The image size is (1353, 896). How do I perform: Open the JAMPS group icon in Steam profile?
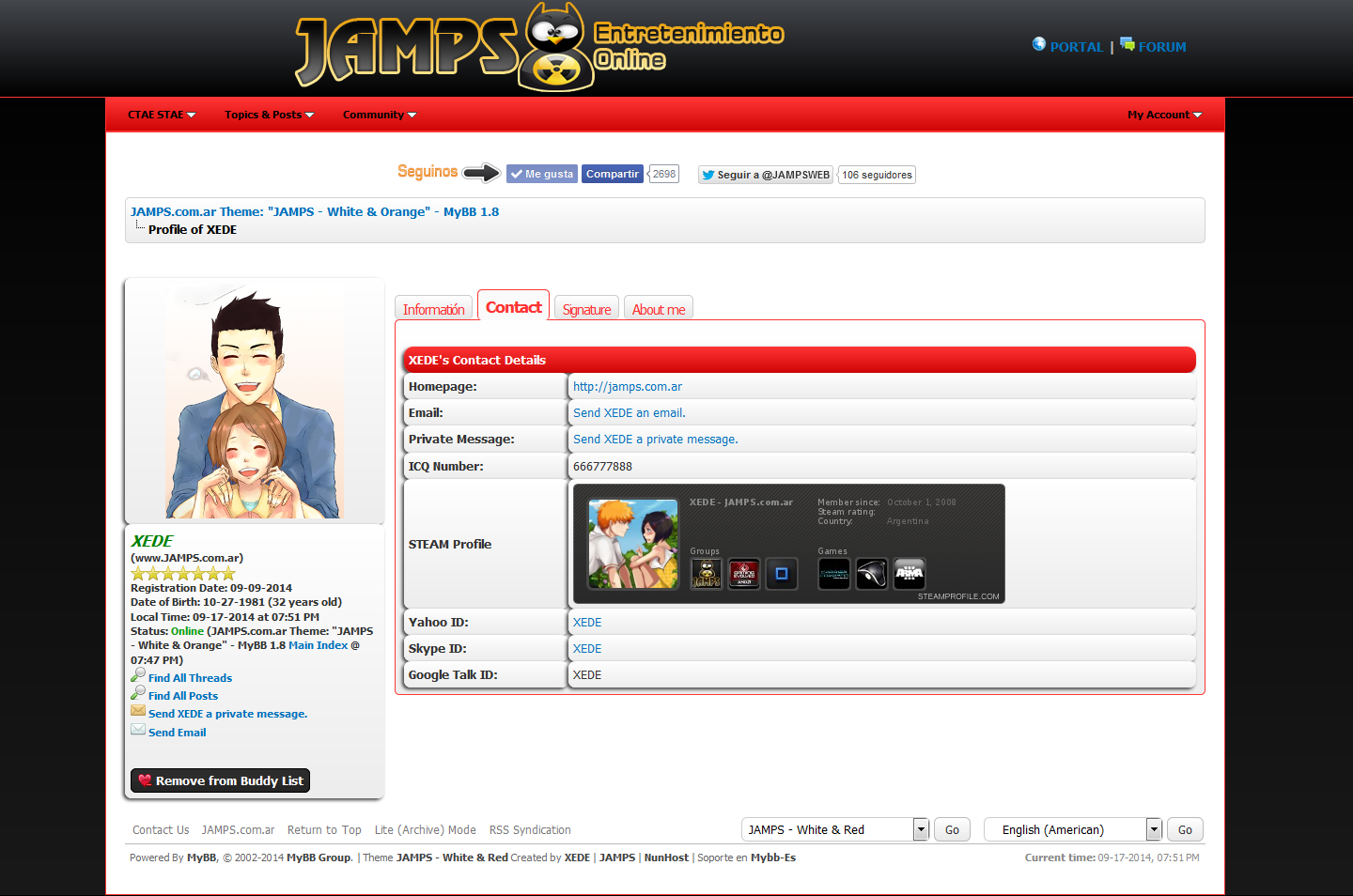click(x=706, y=574)
